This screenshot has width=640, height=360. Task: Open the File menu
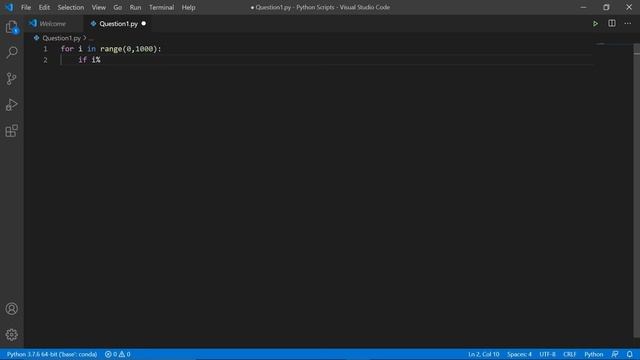click(x=26, y=7)
